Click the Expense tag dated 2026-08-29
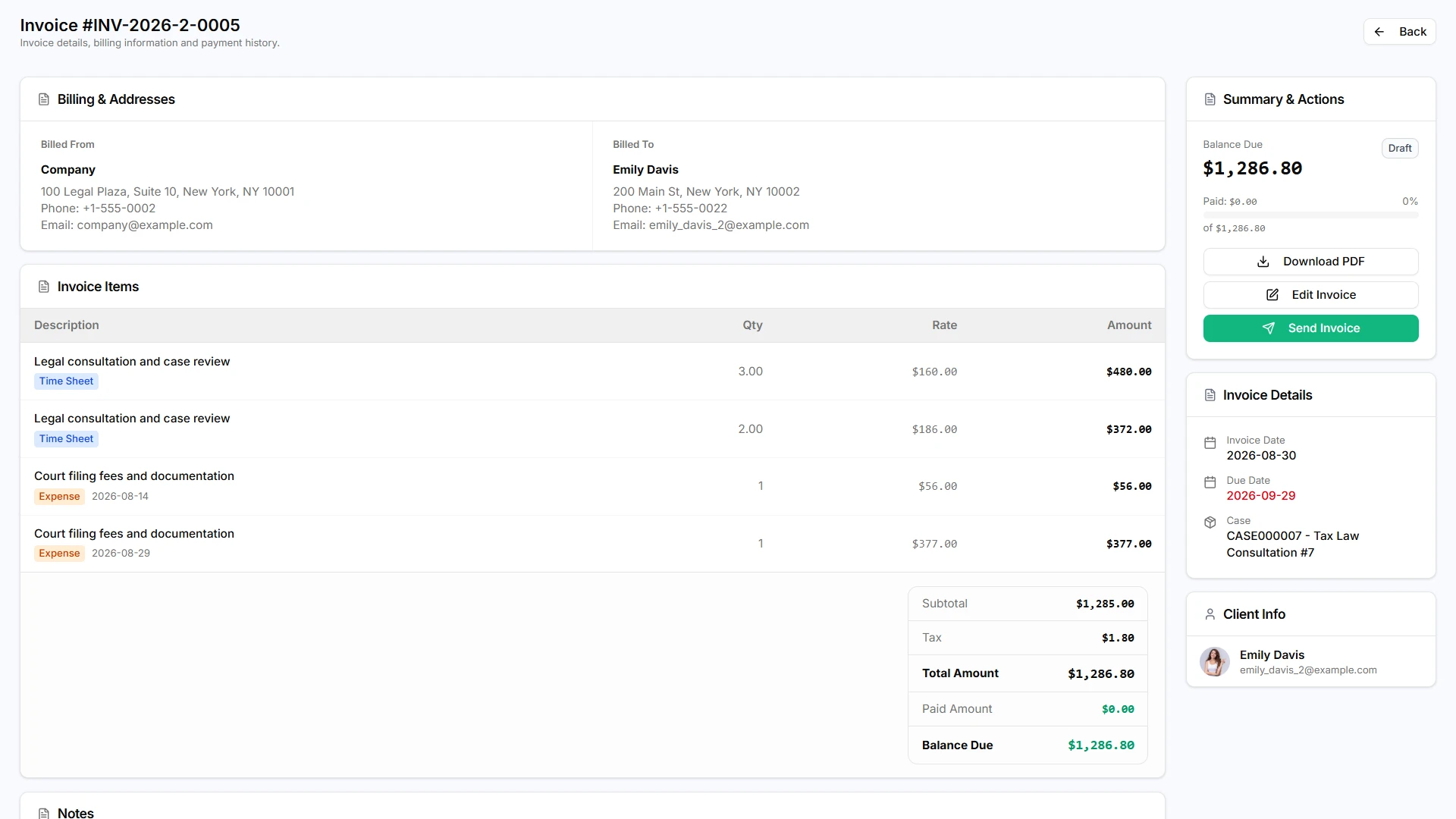This screenshot has width=1456, height=819. pos(59,554)
